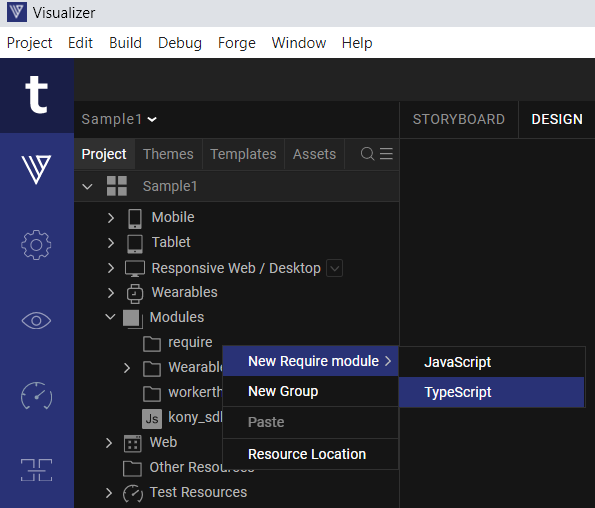Open the hamburger menu in project panel
595x508 pixels.
(x=386, y=154)
